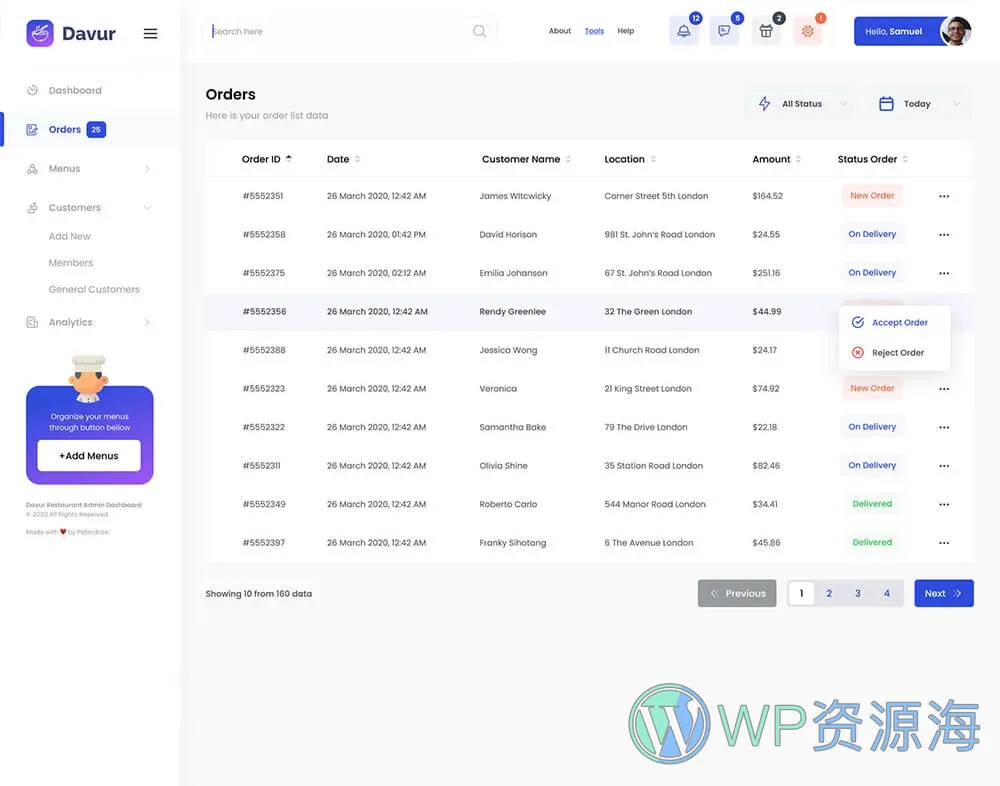Viewport: 1000px width, 786px height.
Task: Click the gift box icon in the header
Action: tap(766, 31)
